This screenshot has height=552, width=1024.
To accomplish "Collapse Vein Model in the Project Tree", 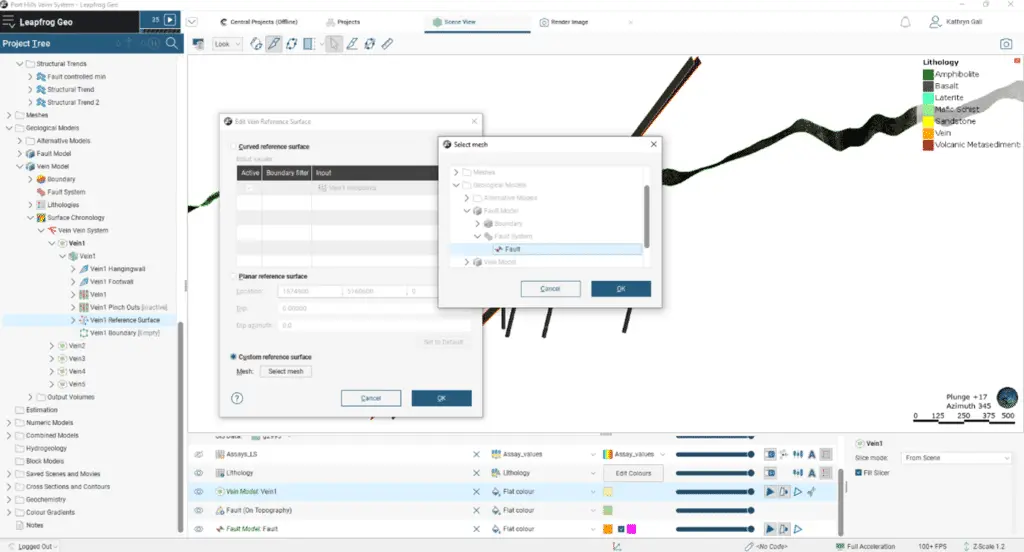I will (20, 167).
